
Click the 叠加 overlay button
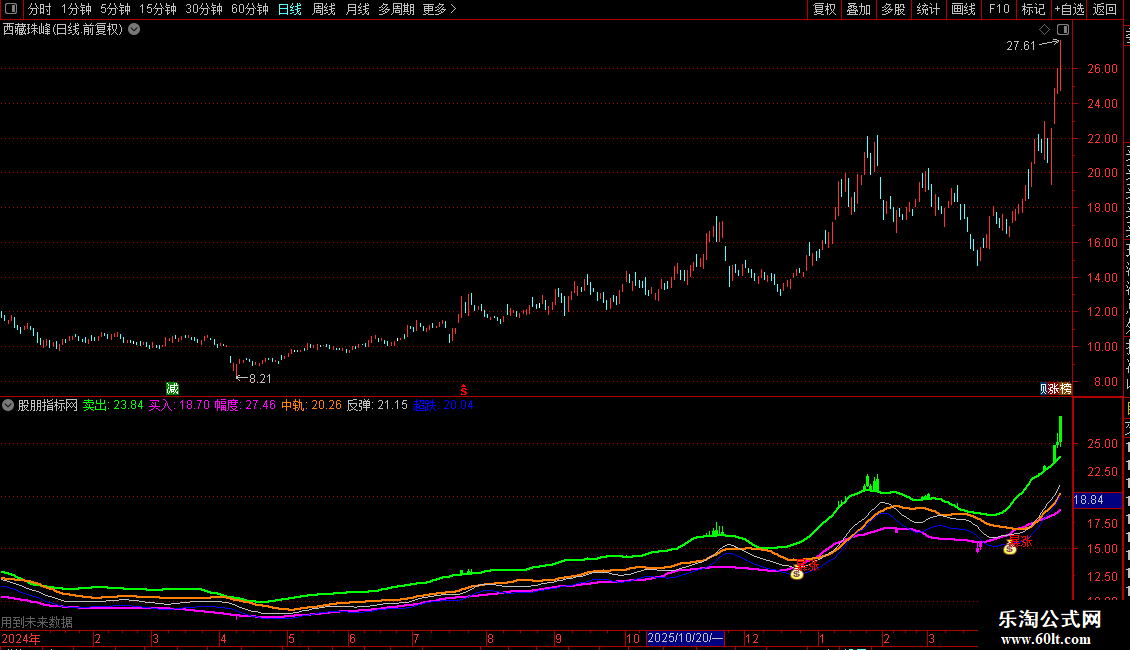pos(859,9)
